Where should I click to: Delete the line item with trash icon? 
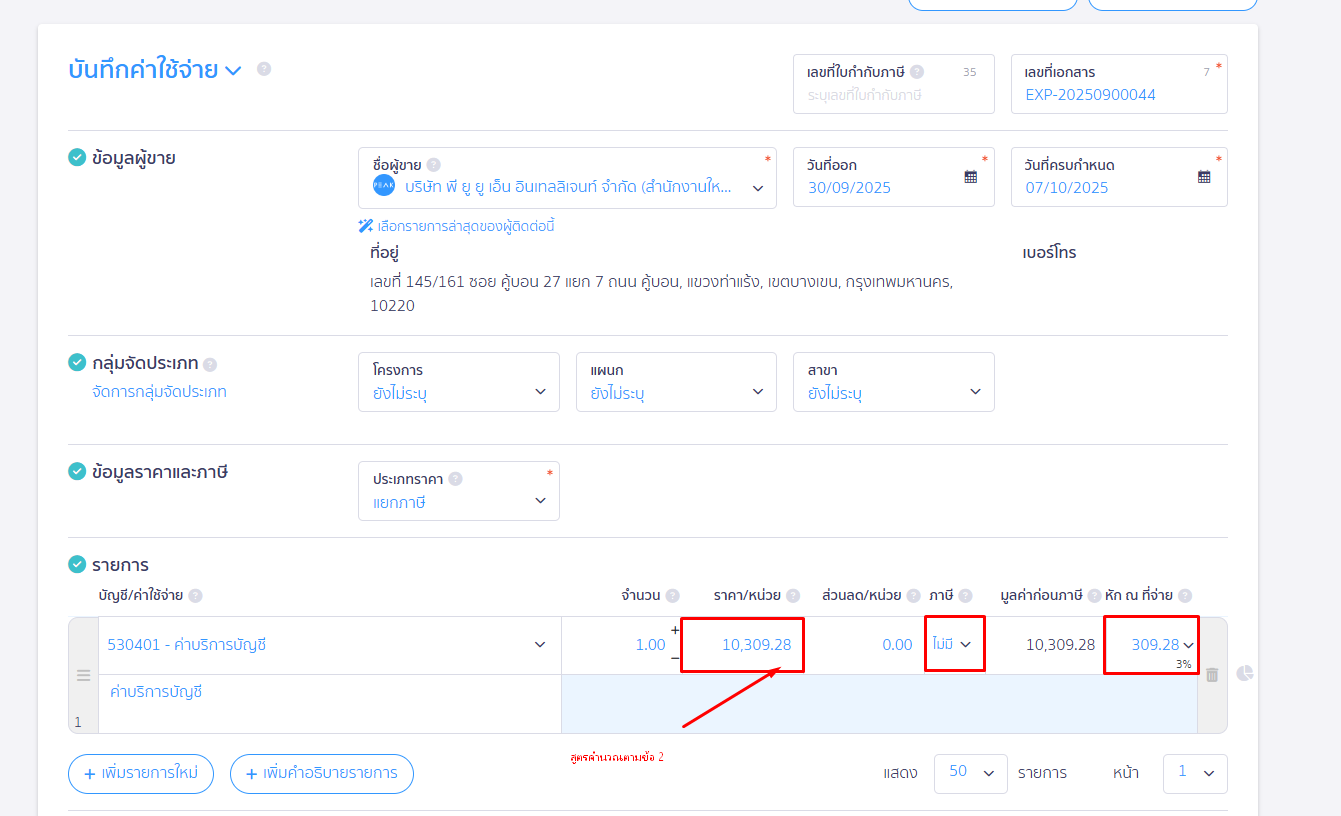(1212, 675)
